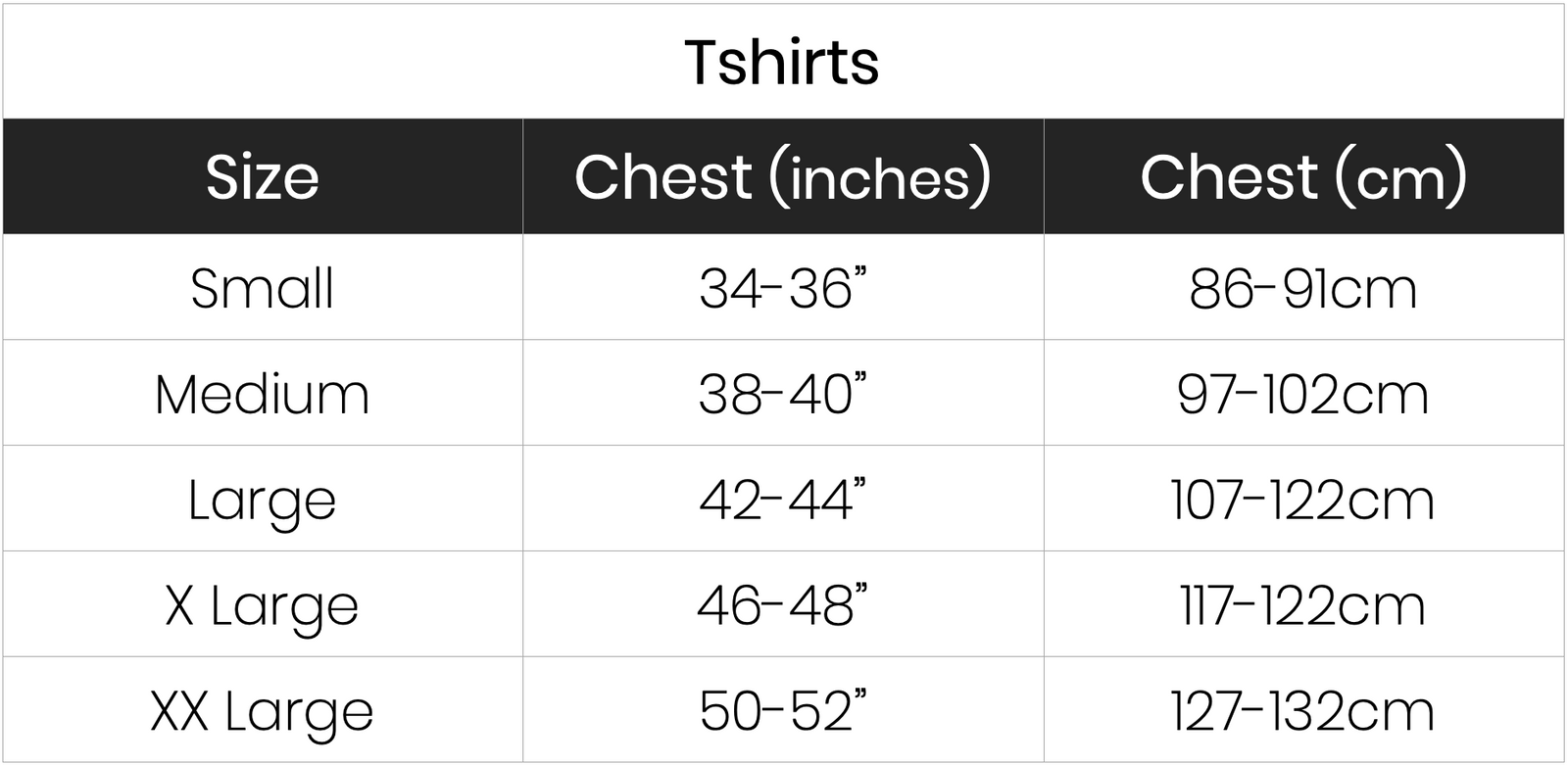Select the 34-36" inches cell

tap(783, 288)
